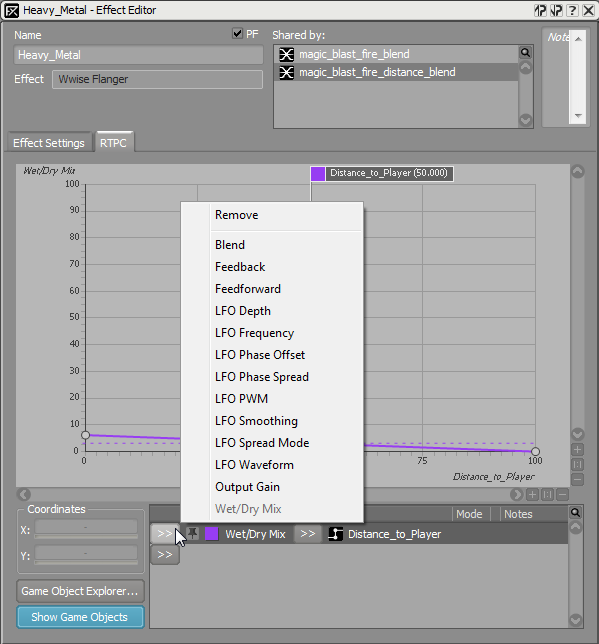Click the magic_blast_fire_distance_blend object icon
Image resolution: width=599 pixels, height=644 pixels.
(x=286, y=73)
